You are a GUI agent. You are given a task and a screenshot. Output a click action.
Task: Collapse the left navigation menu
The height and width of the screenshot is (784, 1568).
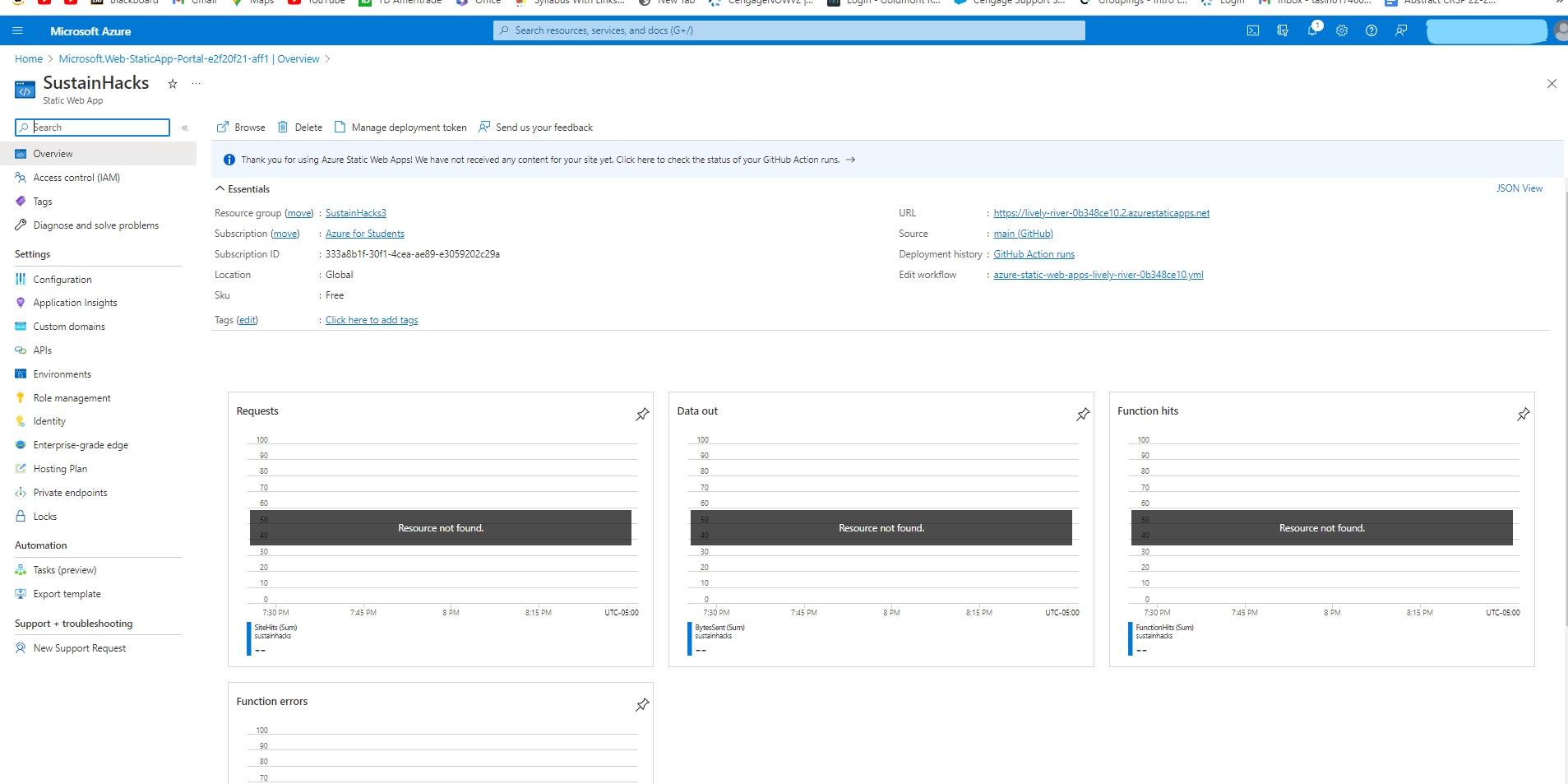click(x=185, y=128)
